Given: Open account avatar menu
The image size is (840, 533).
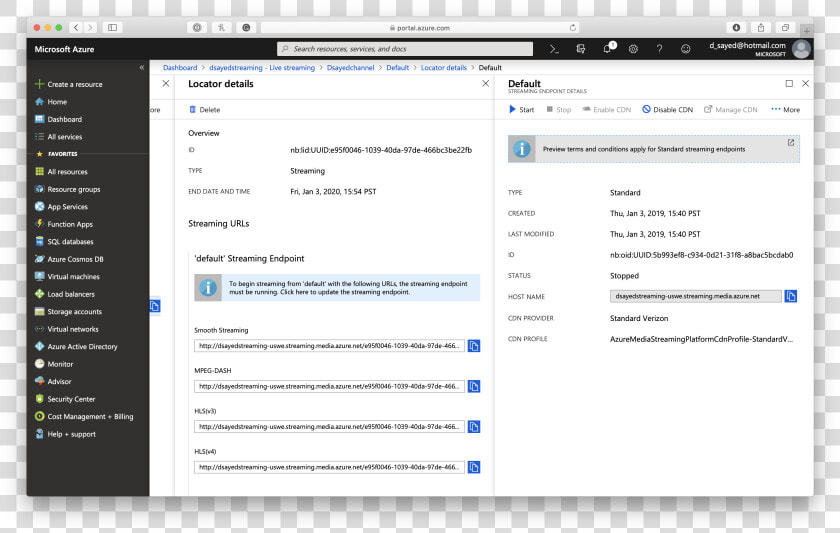Looking at the screenshot, I should (x=801, y=49).
